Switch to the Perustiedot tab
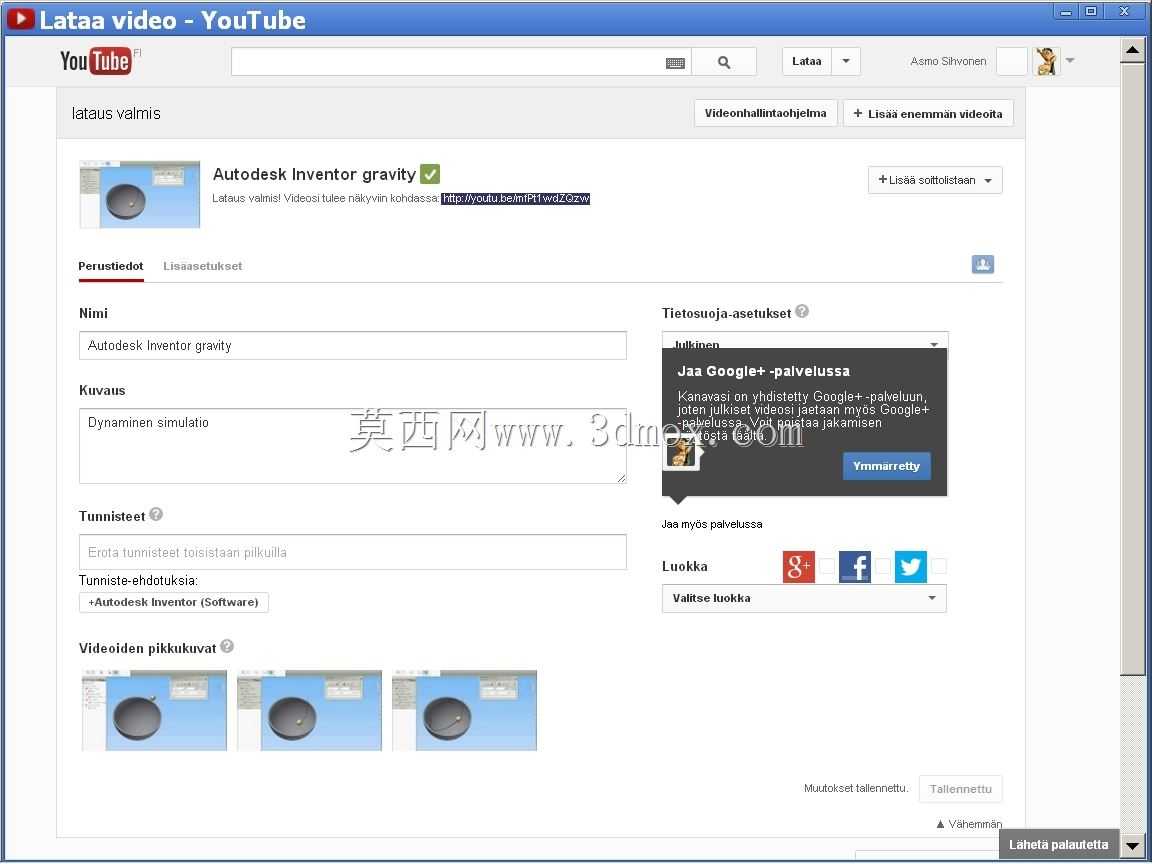This screenshot has height=864, width=1152. pyautogui.click(x=111, y=266)
